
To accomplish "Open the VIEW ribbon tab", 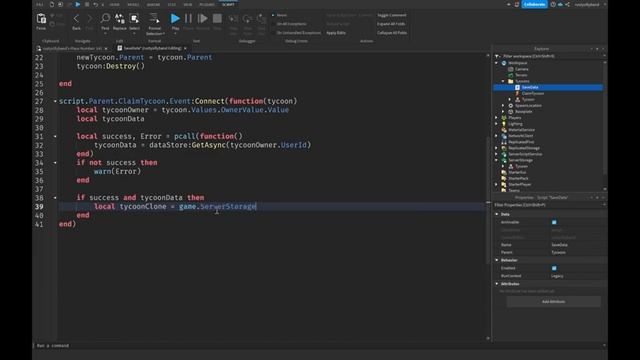I will (188, 4).
